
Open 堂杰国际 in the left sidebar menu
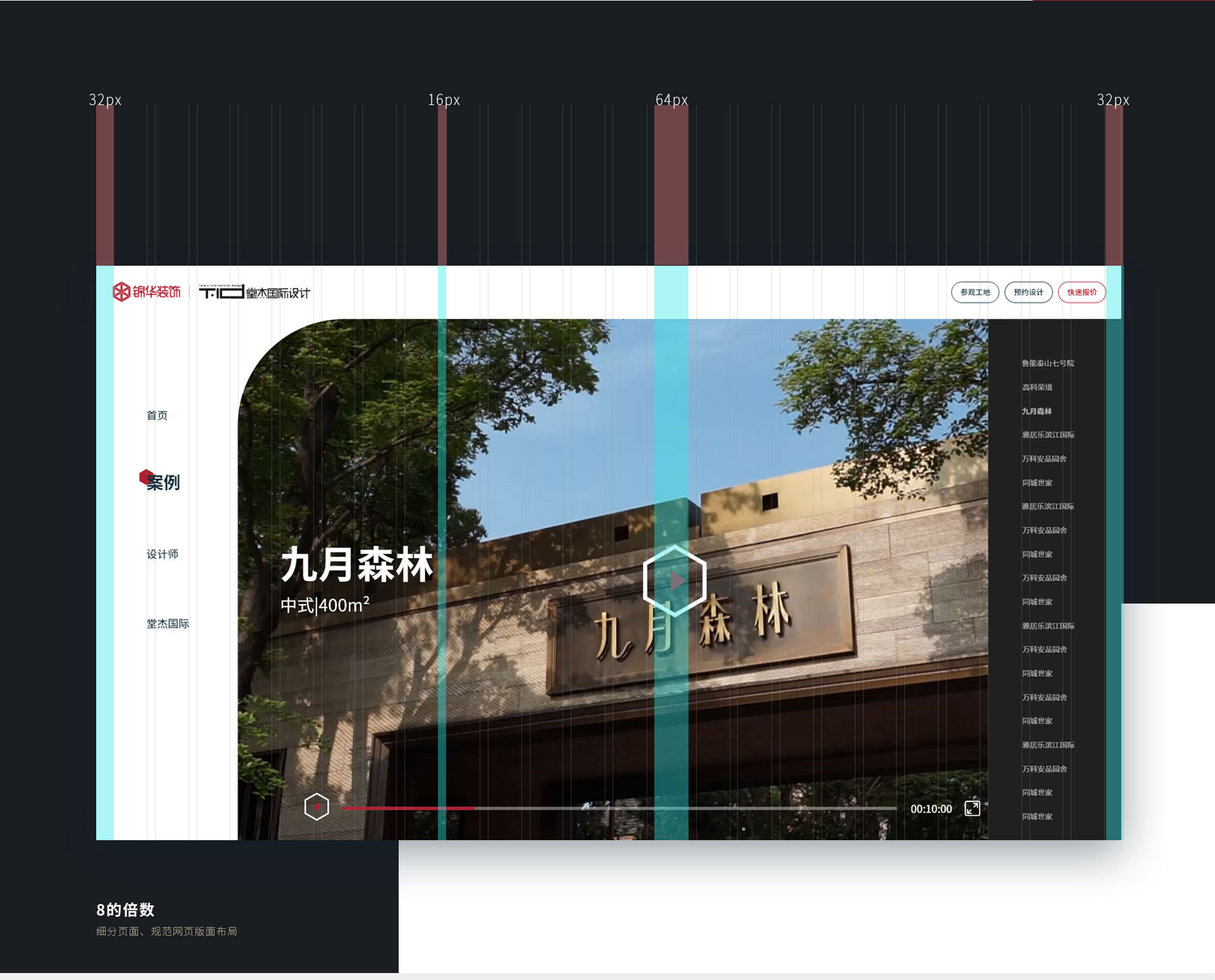pos(168,624)
